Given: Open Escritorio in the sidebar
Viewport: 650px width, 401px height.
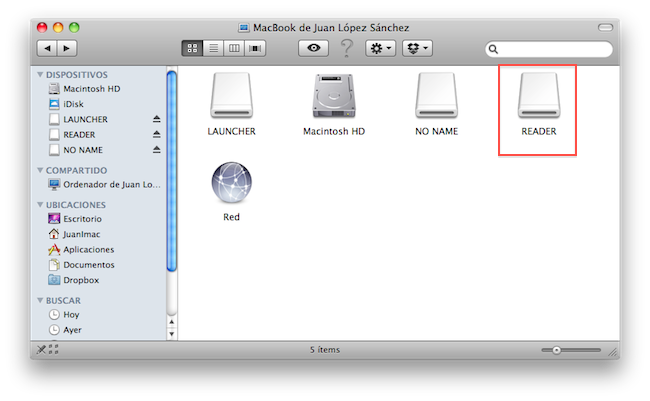Looking at the screenshot, I should tap(75, 219).
